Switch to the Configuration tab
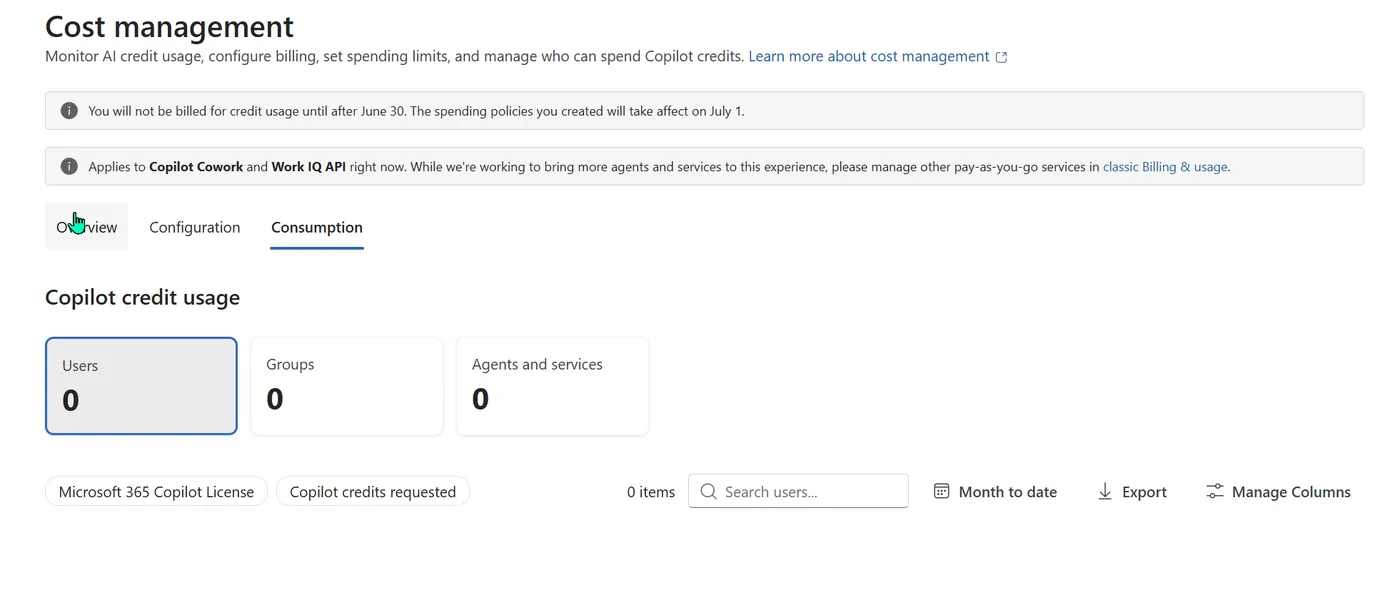Viewport: 1400px width, 600px height. click(x=195, y=227)
